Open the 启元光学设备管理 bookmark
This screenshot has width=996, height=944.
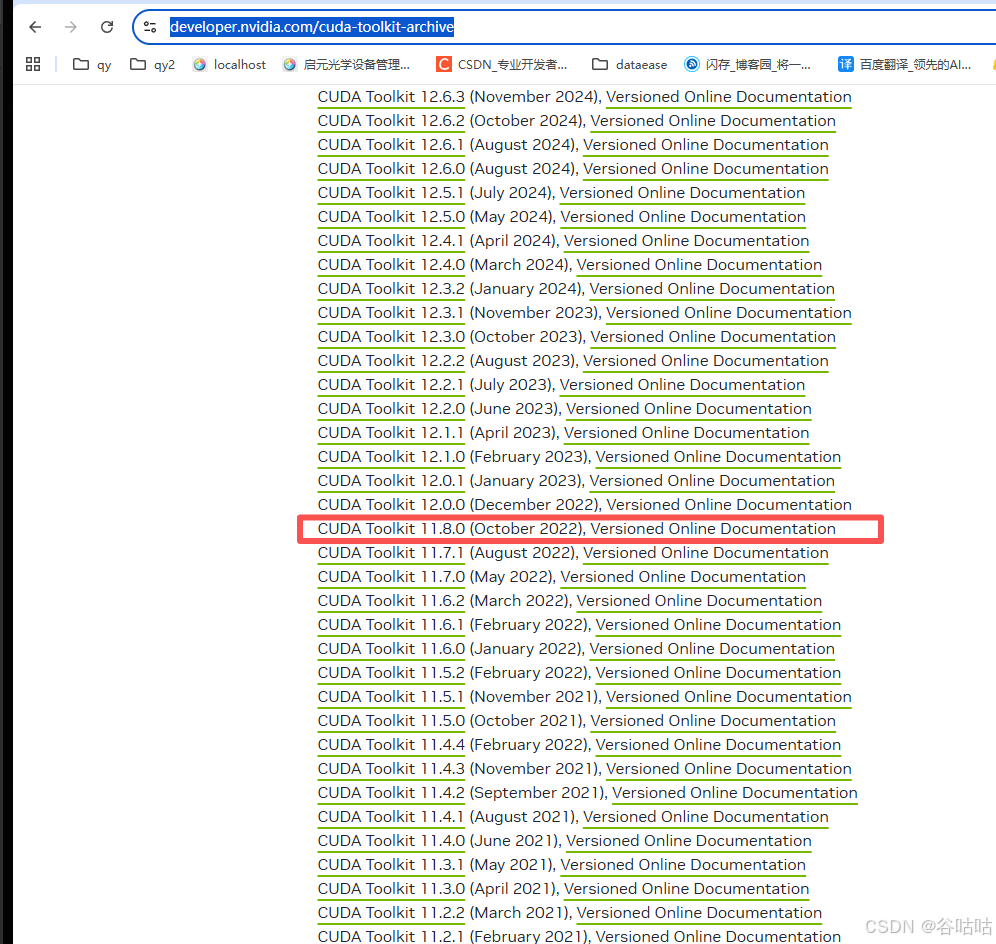(347, 64)
